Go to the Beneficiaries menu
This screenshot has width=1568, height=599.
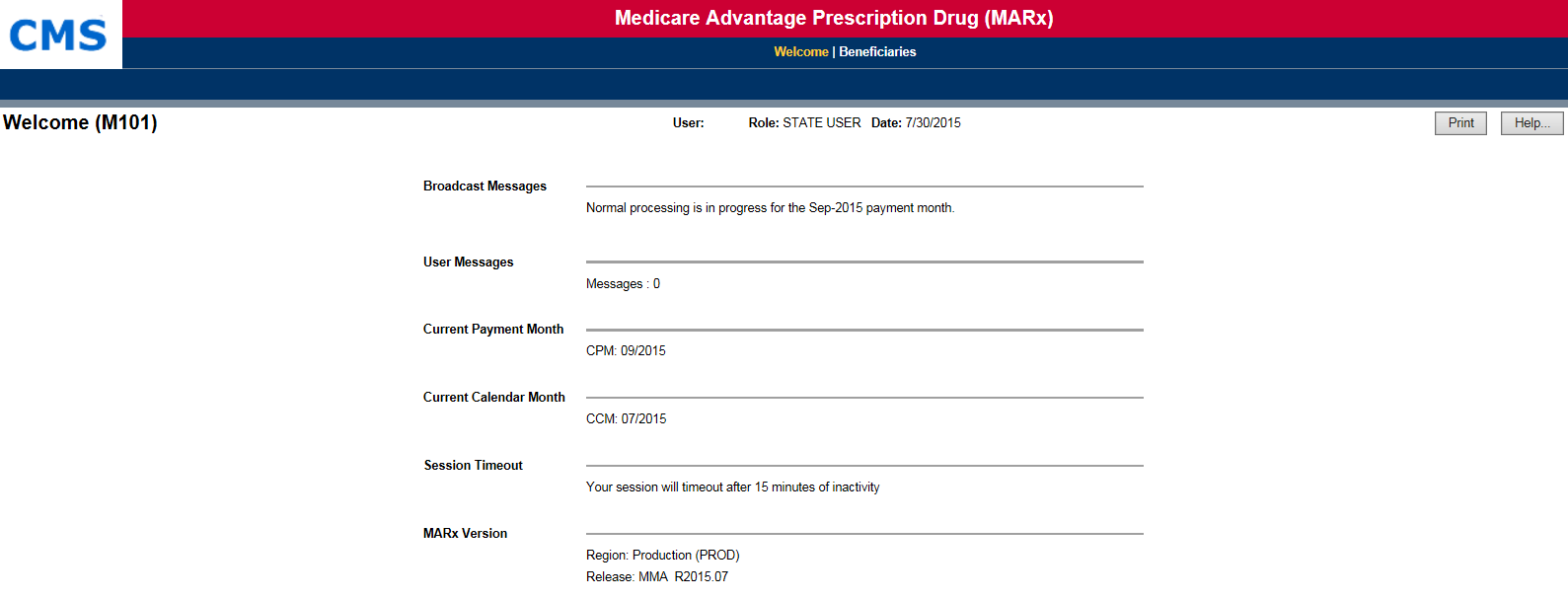tap(877, 52)
